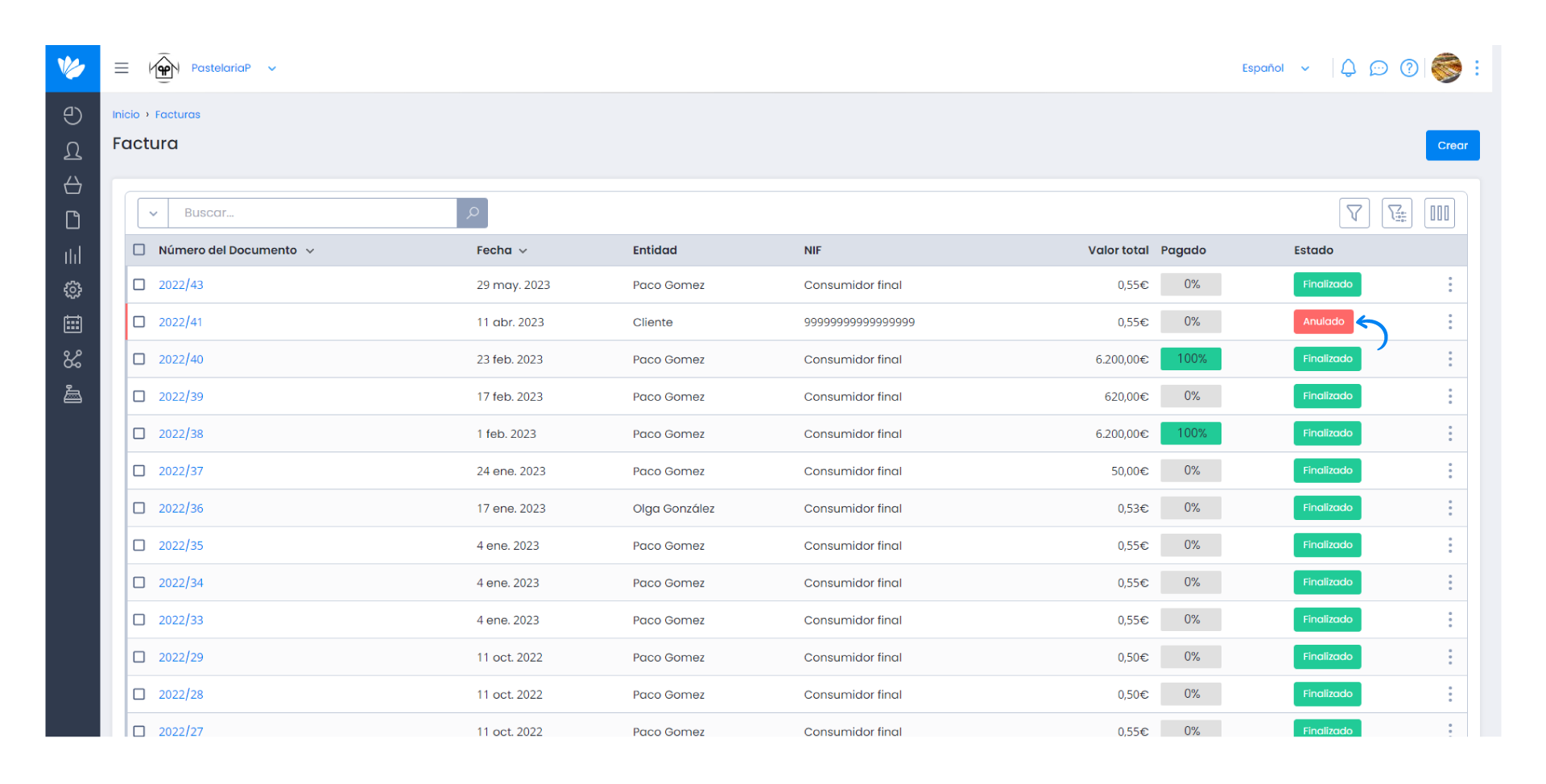Image resolution: width=1546 pixels, height=784 pixels.
Task: Click the blue lotus app logo
Action: pyautogui.click(x=72, y=68)
